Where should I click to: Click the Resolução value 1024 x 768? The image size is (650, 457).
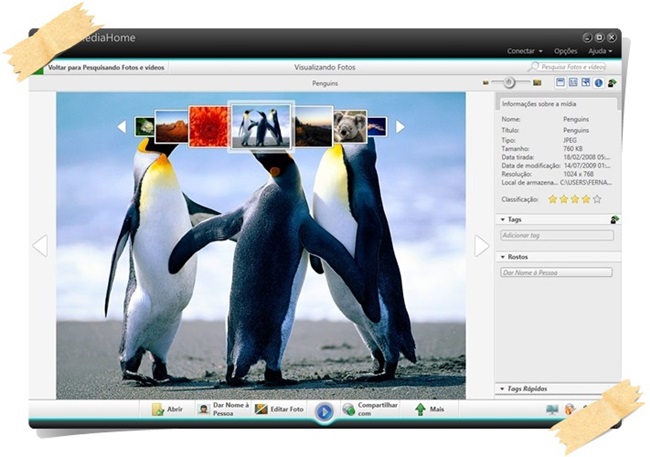578,174
